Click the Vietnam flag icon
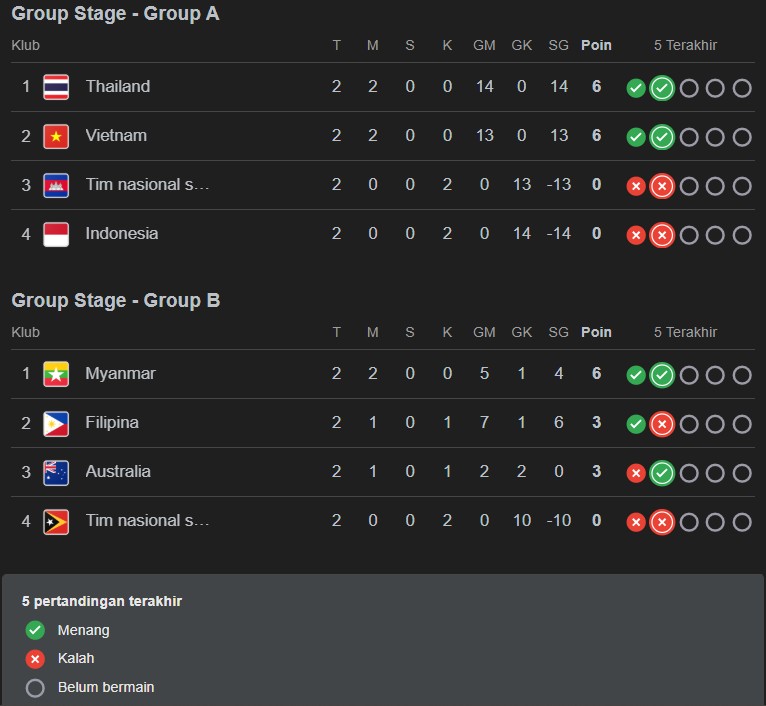766x706 pixels. [56, 136]
